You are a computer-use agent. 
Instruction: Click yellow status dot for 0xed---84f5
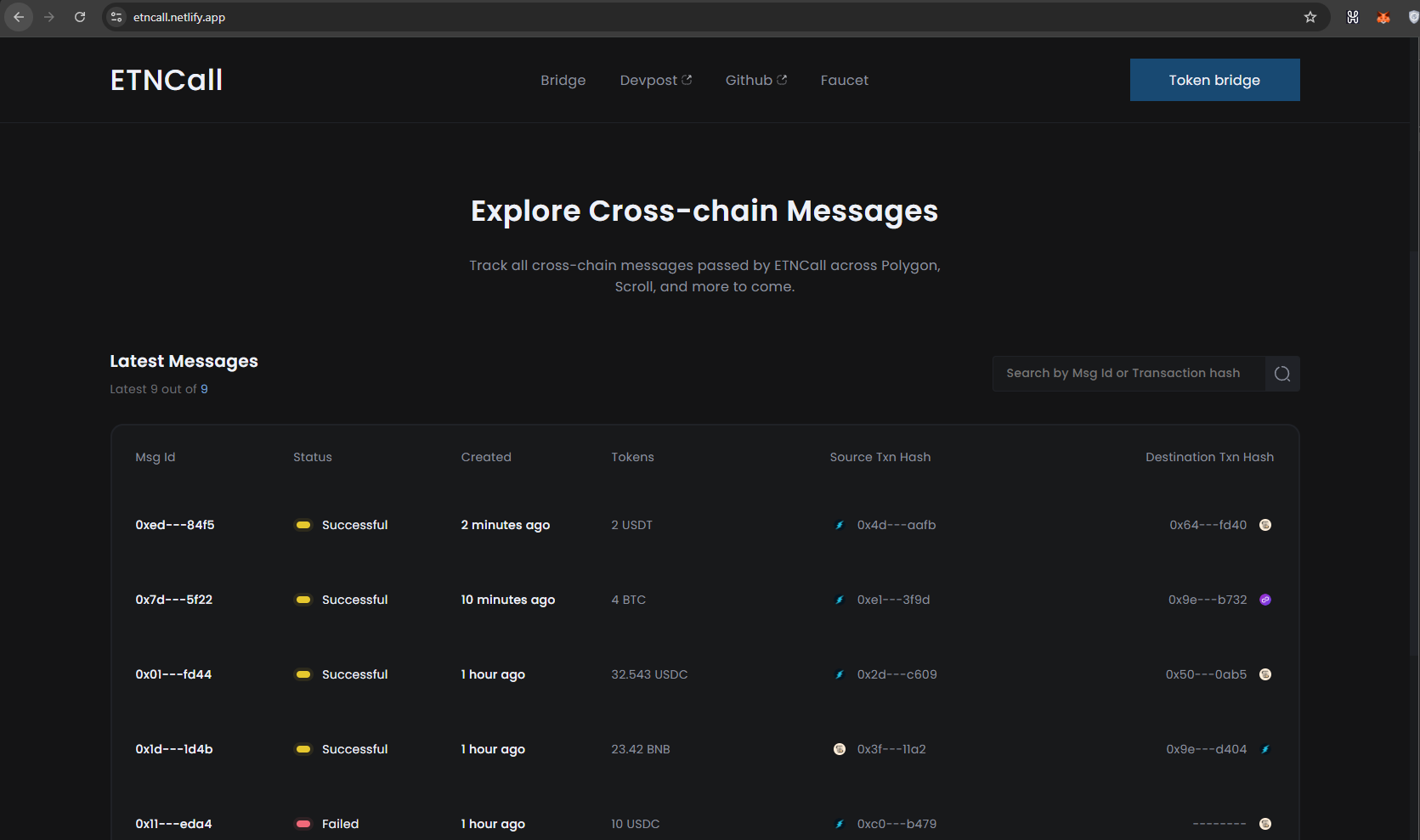click(x=303, y=525)
